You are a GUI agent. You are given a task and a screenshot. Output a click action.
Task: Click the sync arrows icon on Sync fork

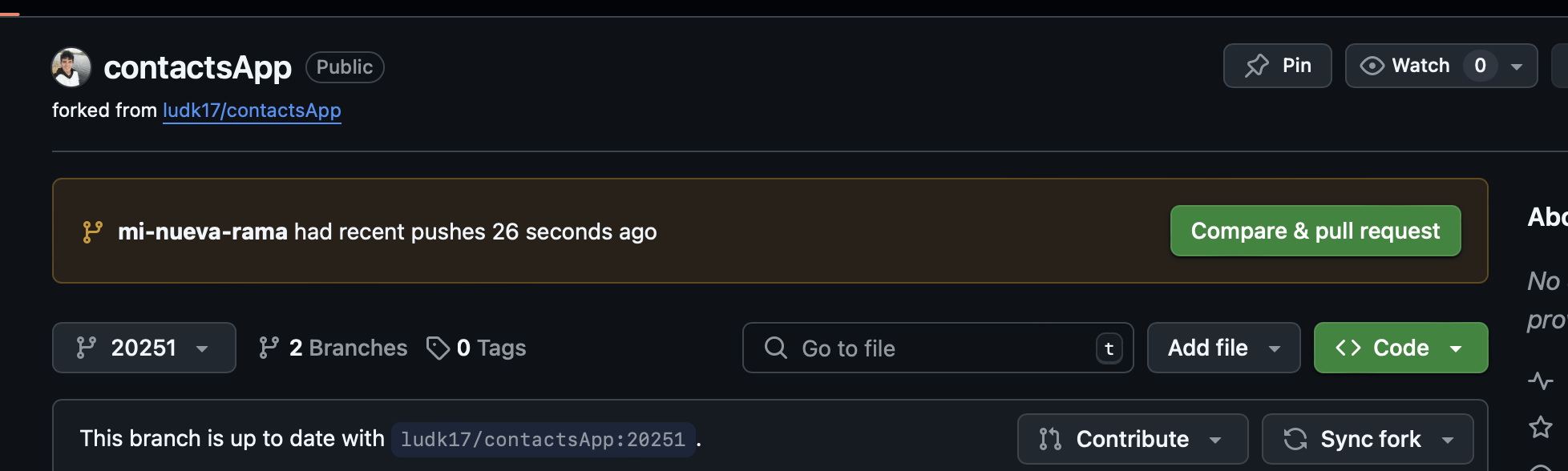(1295, 439)
